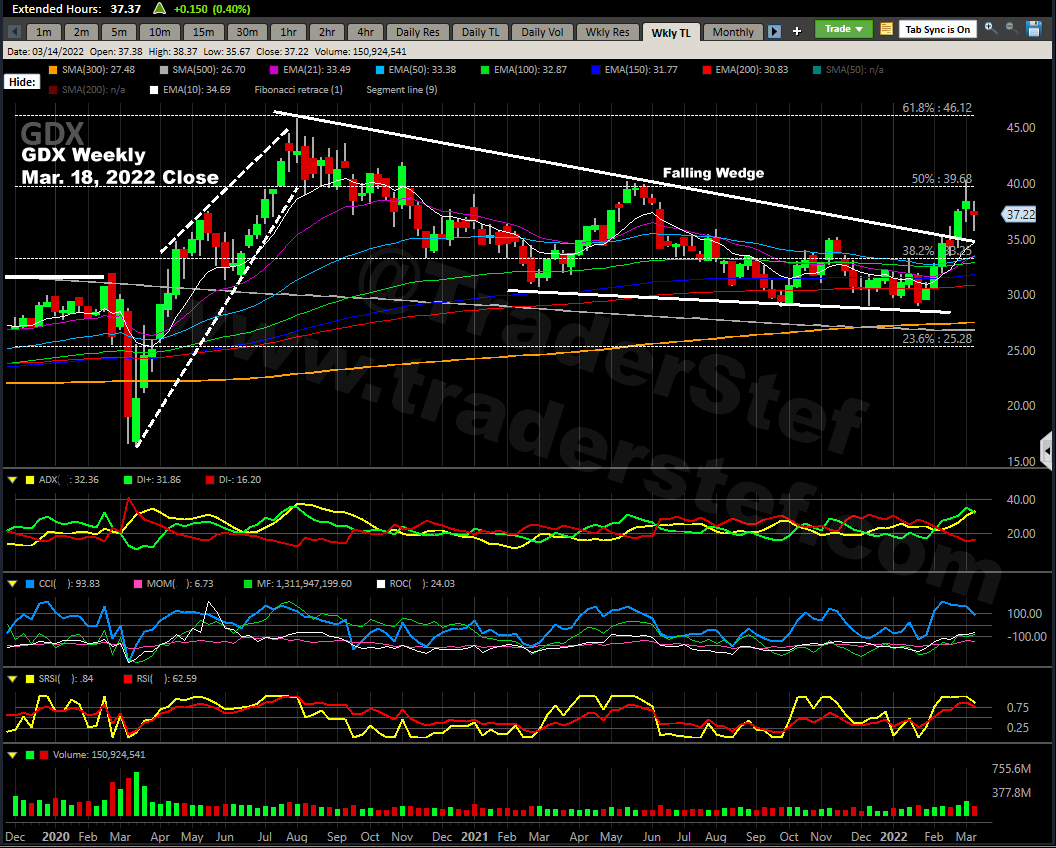Click the Fibonacci retrace legend entry
Screen dimensions: 1056x848
pyautogui.click(x=298, y=90)
